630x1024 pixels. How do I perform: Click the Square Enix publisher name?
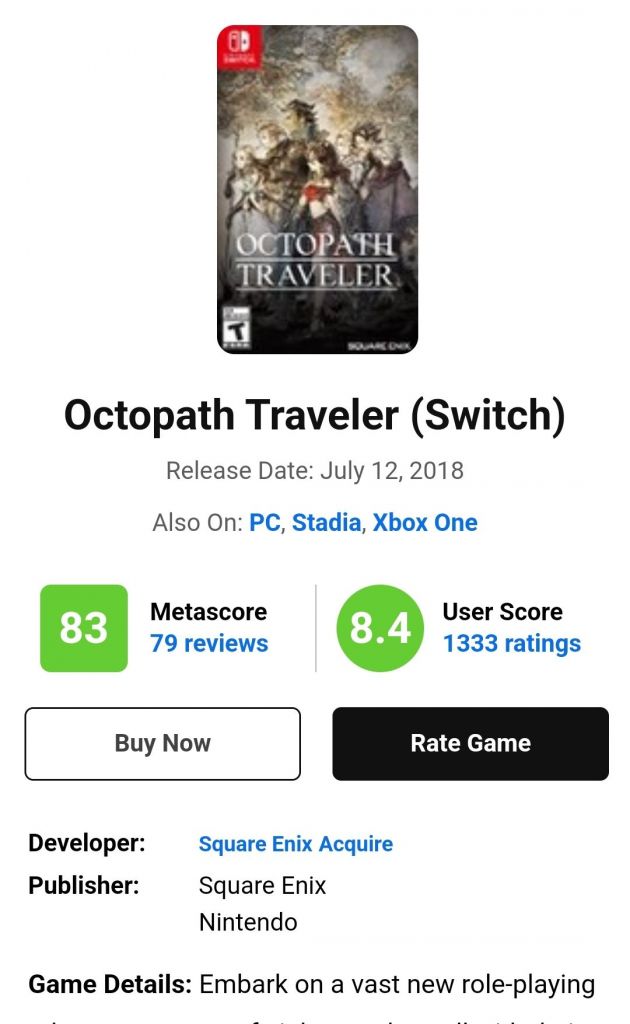pyautogui.click(x=262, y=886)
